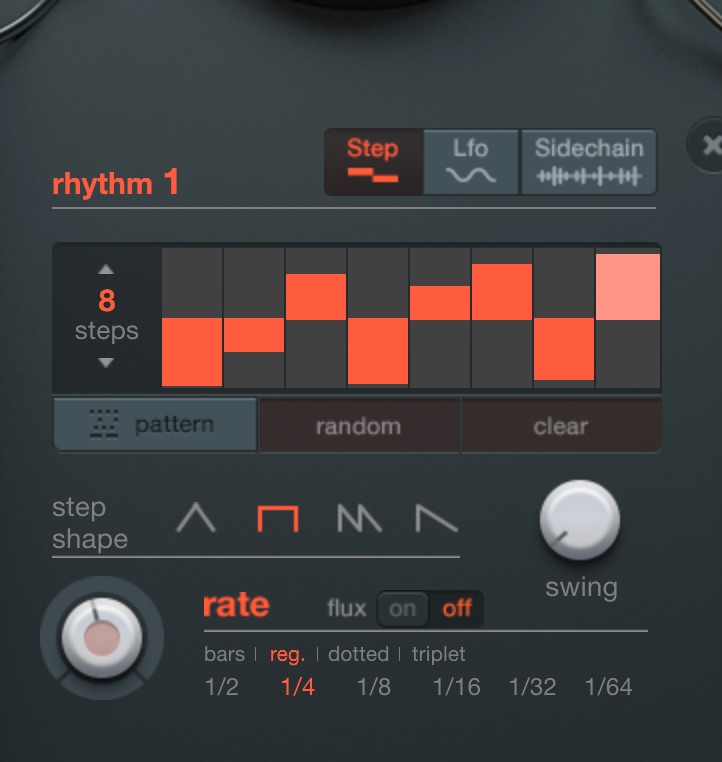
Task: Choose the ramp-down sawtooth step shape icon
Action: 436,519
